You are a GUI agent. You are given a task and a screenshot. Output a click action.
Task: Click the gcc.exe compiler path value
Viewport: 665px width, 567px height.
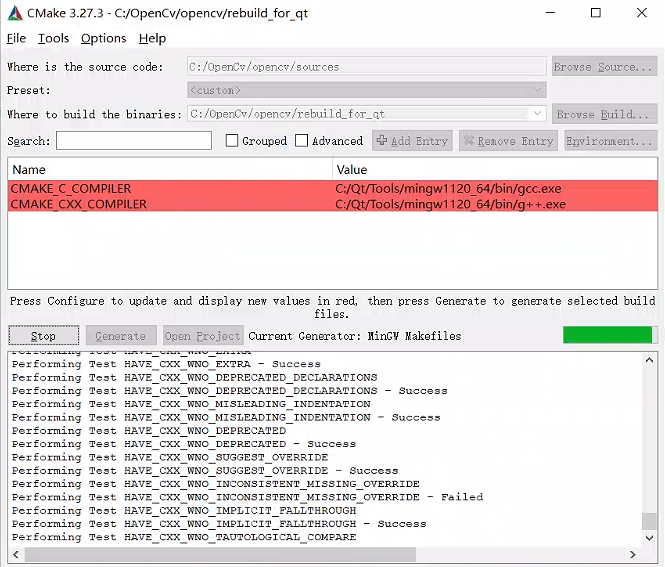(448, 188)
